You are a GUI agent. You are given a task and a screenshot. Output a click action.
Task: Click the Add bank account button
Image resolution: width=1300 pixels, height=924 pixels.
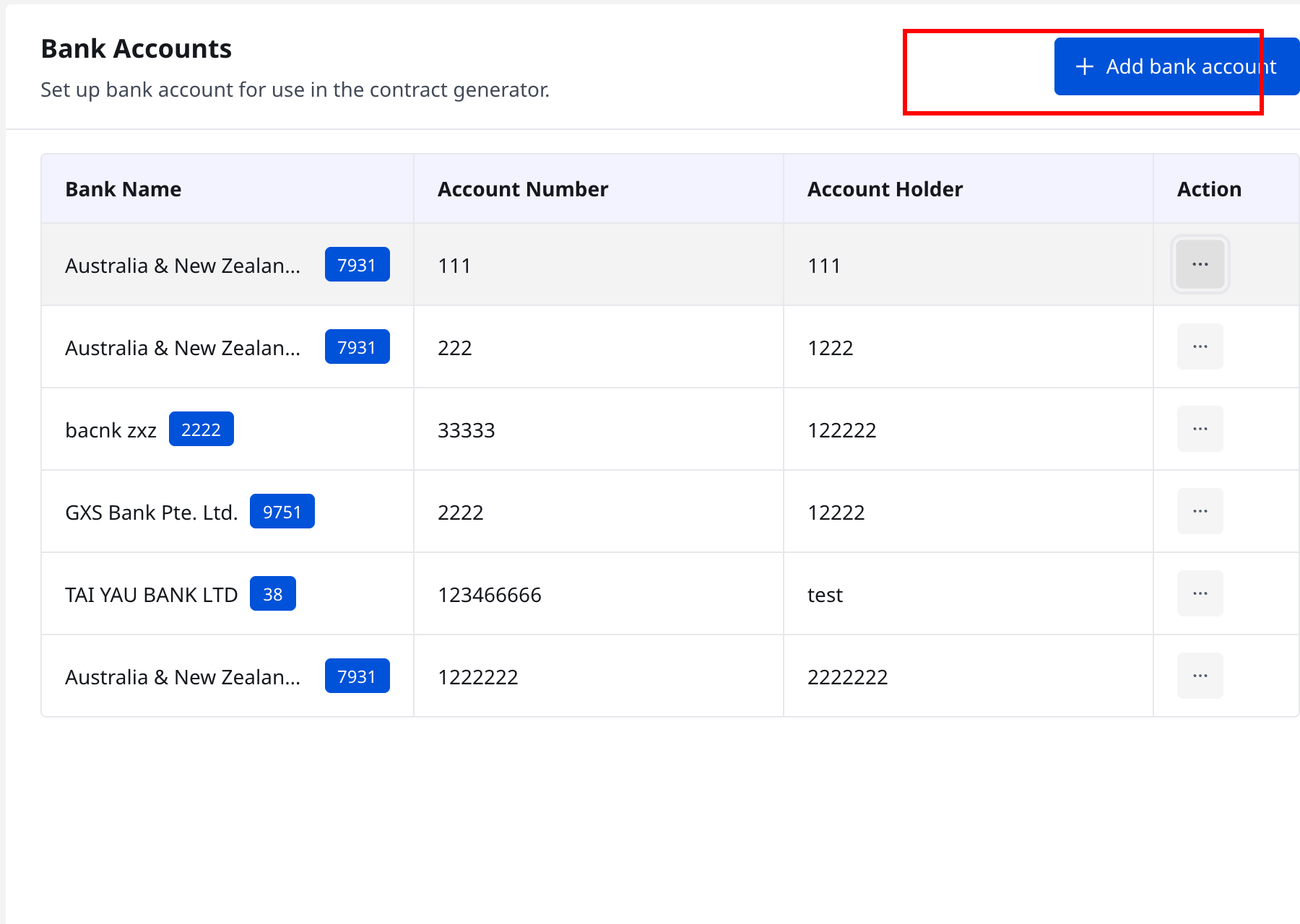tap(1176, 66)
